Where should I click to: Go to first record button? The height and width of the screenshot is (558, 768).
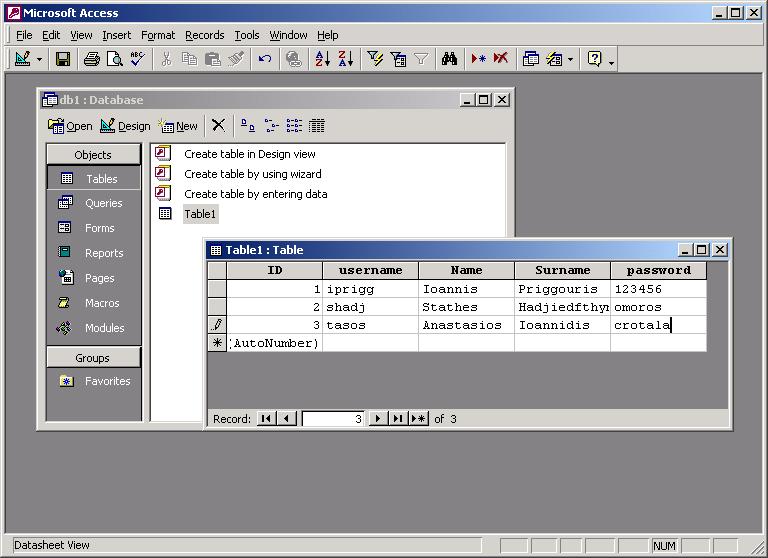pos(266,419)
